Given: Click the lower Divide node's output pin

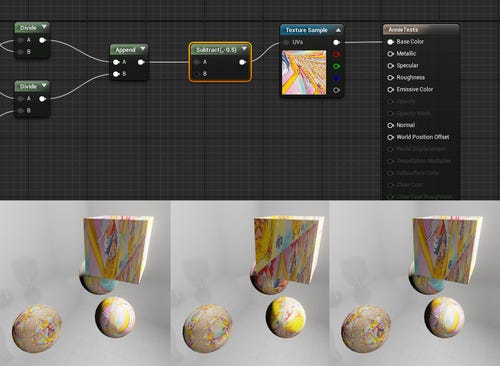Looking at the screenshot, I should pos(42,99).
